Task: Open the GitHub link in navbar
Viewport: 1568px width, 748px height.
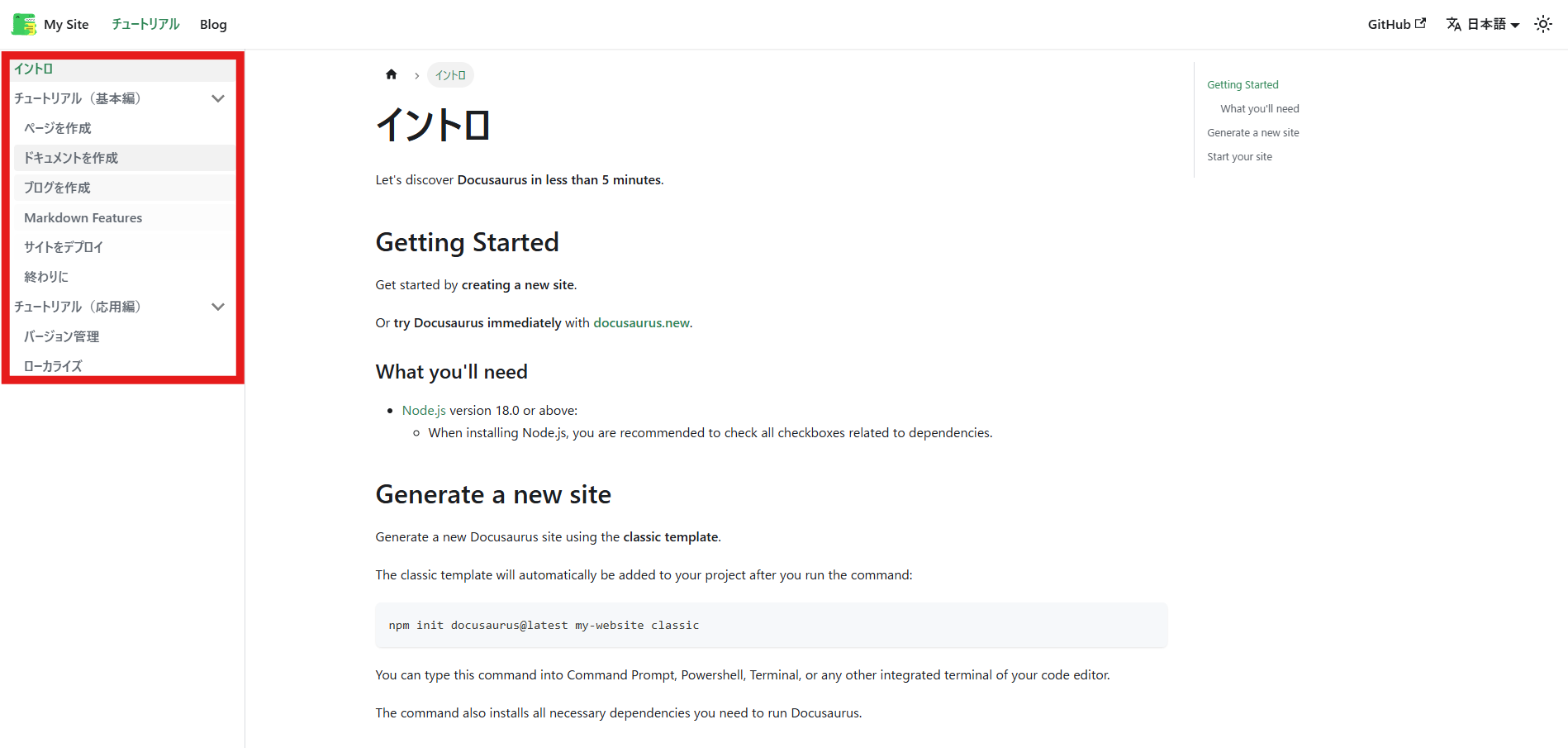Action: pos(1397,24)
